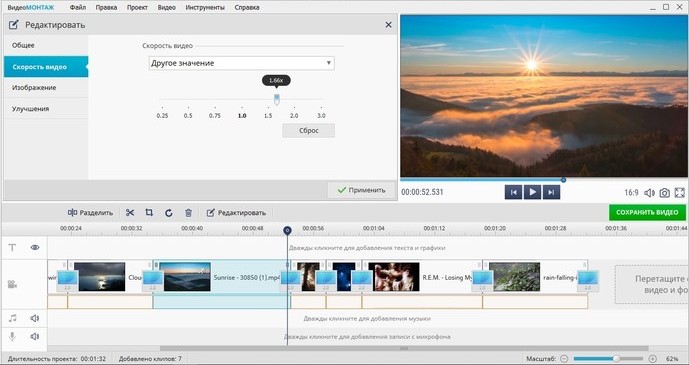689x365 pixels.
Task: Zoom in timeline with plus icon
Action: (x=653, y=359)
